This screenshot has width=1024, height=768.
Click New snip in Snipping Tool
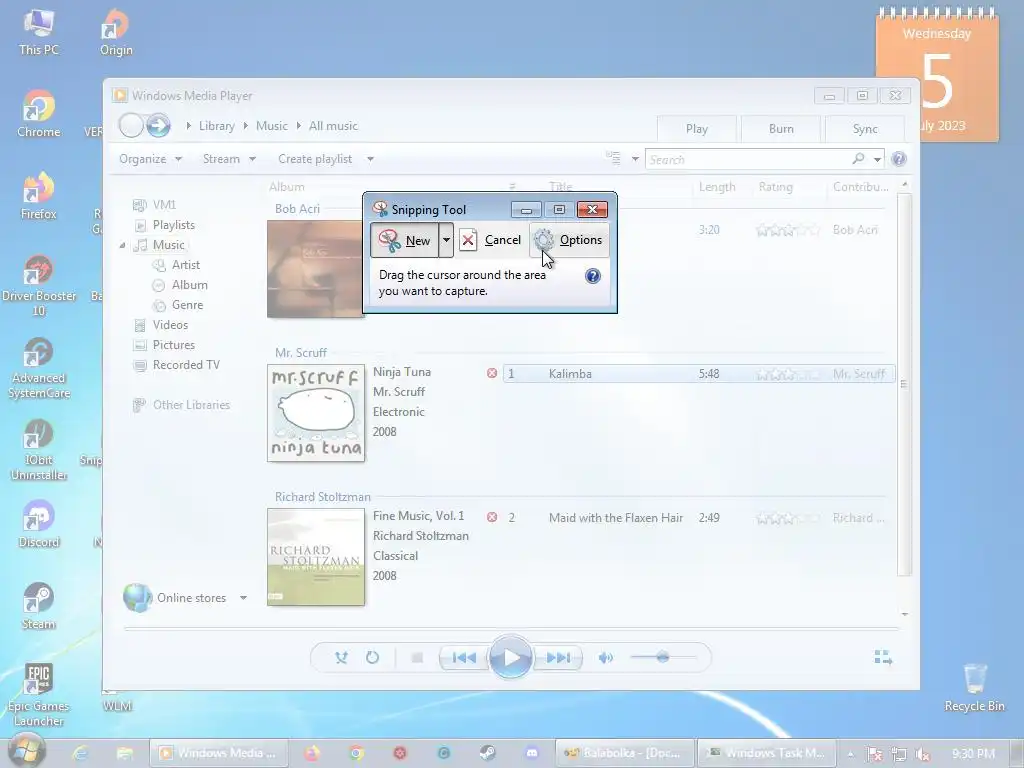405,240
